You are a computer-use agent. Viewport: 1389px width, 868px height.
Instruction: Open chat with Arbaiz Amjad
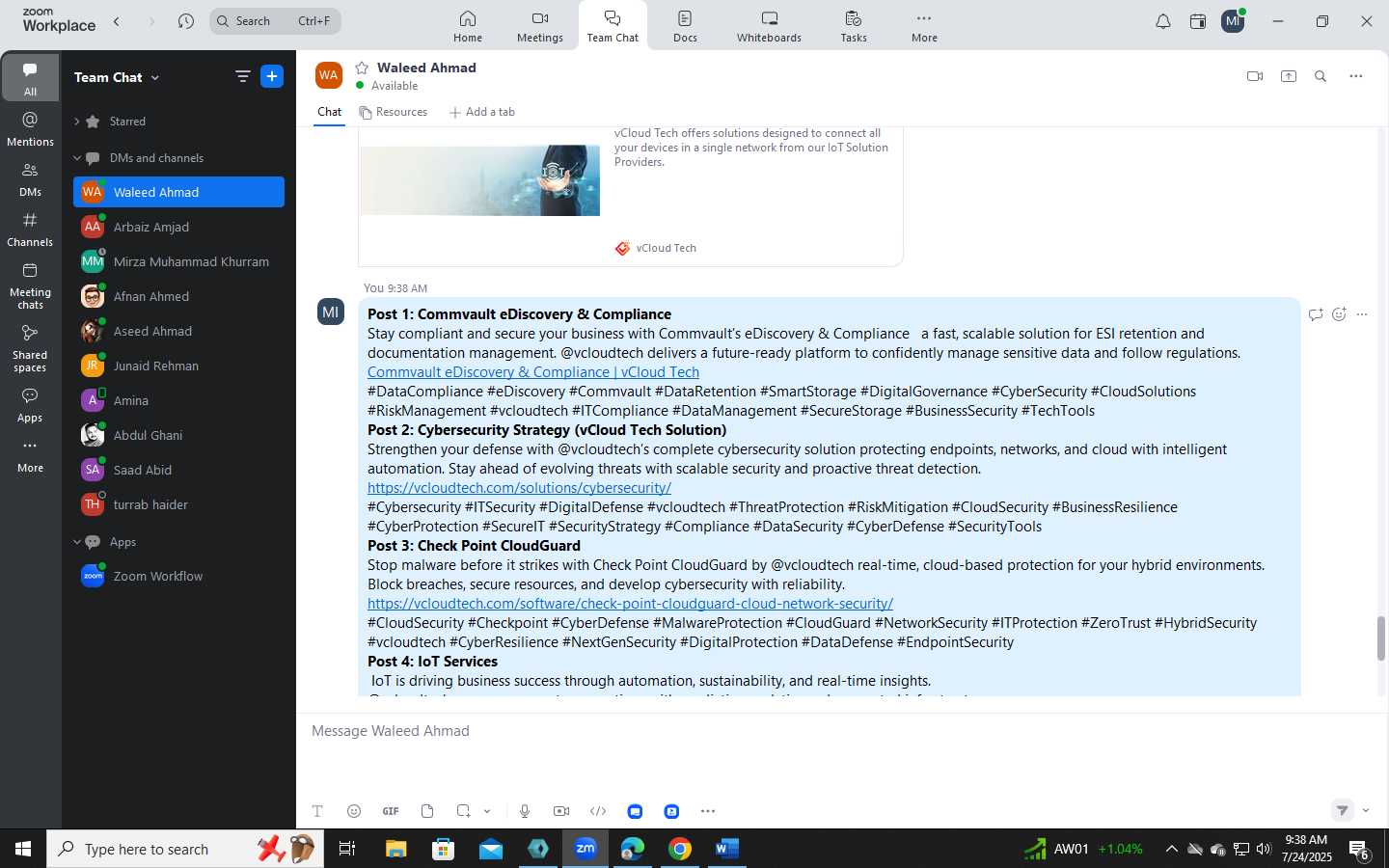[178, 227]
